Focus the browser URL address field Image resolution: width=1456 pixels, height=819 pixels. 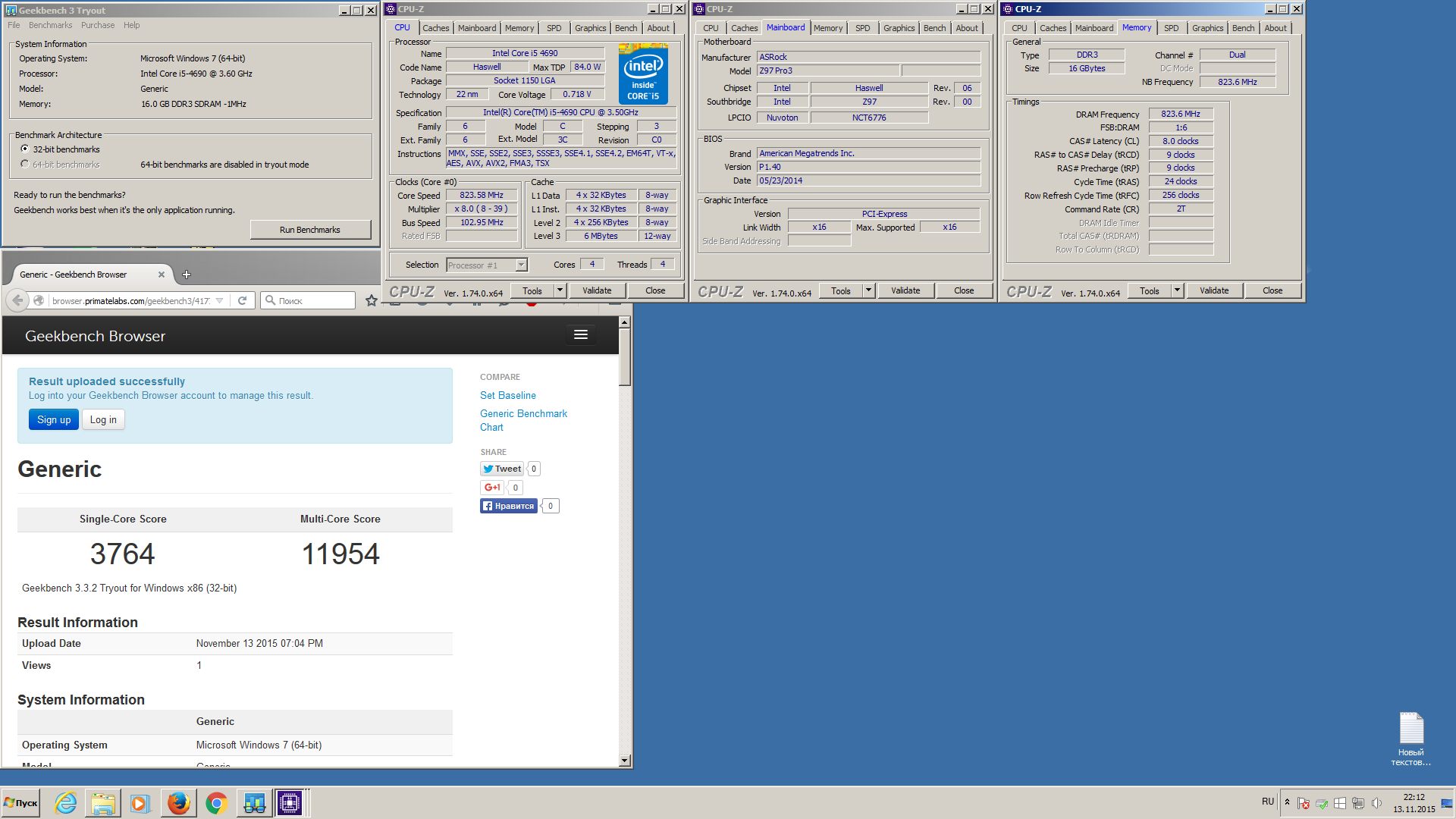coord(130,300)
